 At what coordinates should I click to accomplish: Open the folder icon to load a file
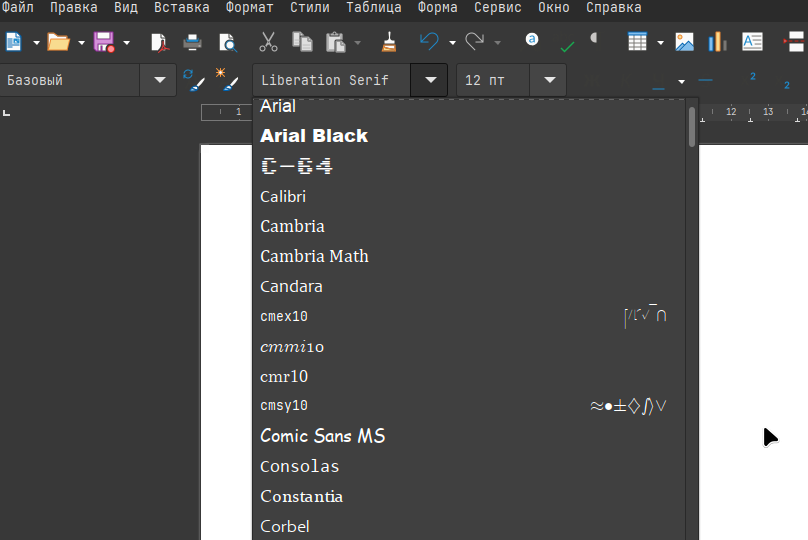[x=58, y=42]
